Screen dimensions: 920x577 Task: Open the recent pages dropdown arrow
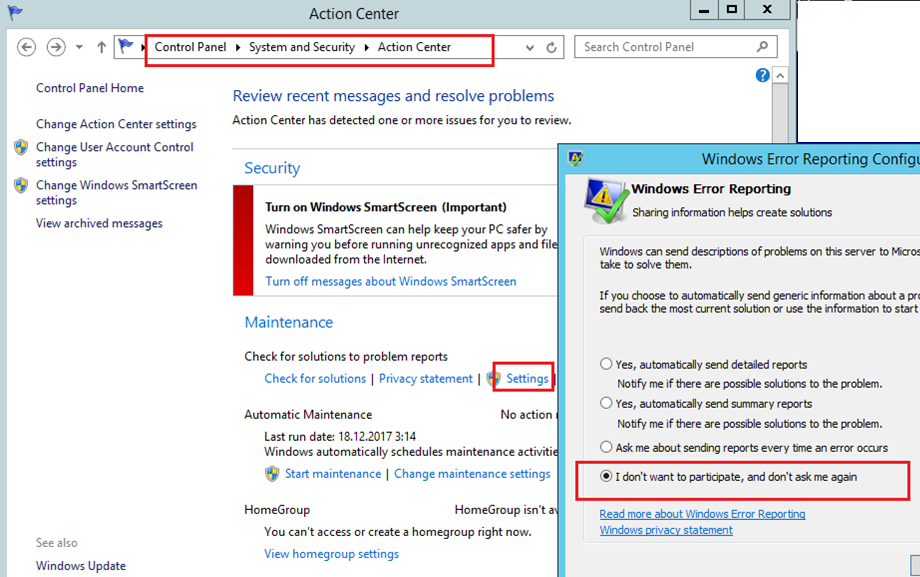(78, 46)
